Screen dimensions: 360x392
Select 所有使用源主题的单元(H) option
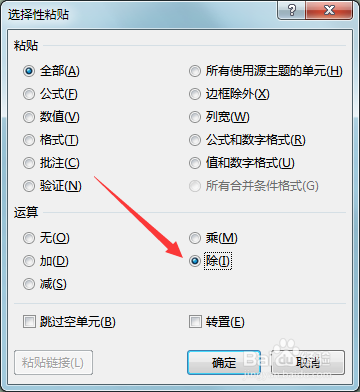[x=266, y=71]
